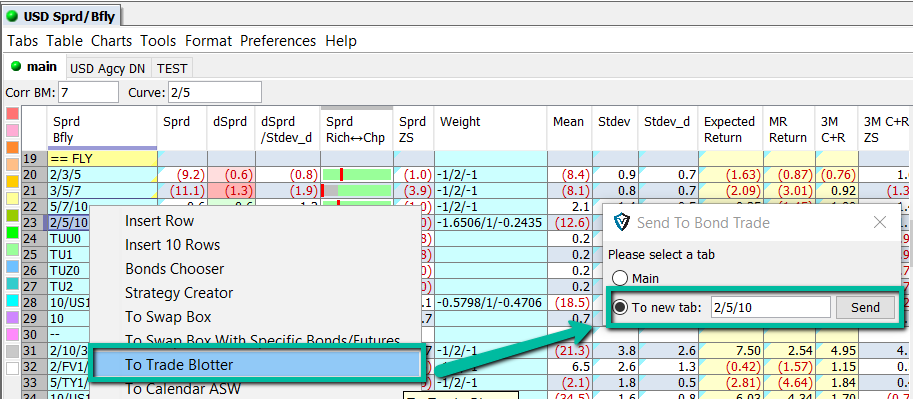Image resolution: width=913 pixels, height=399 pixels.
Task: Close the Send To Bond Trade dialog
Action: pos(880,222)
